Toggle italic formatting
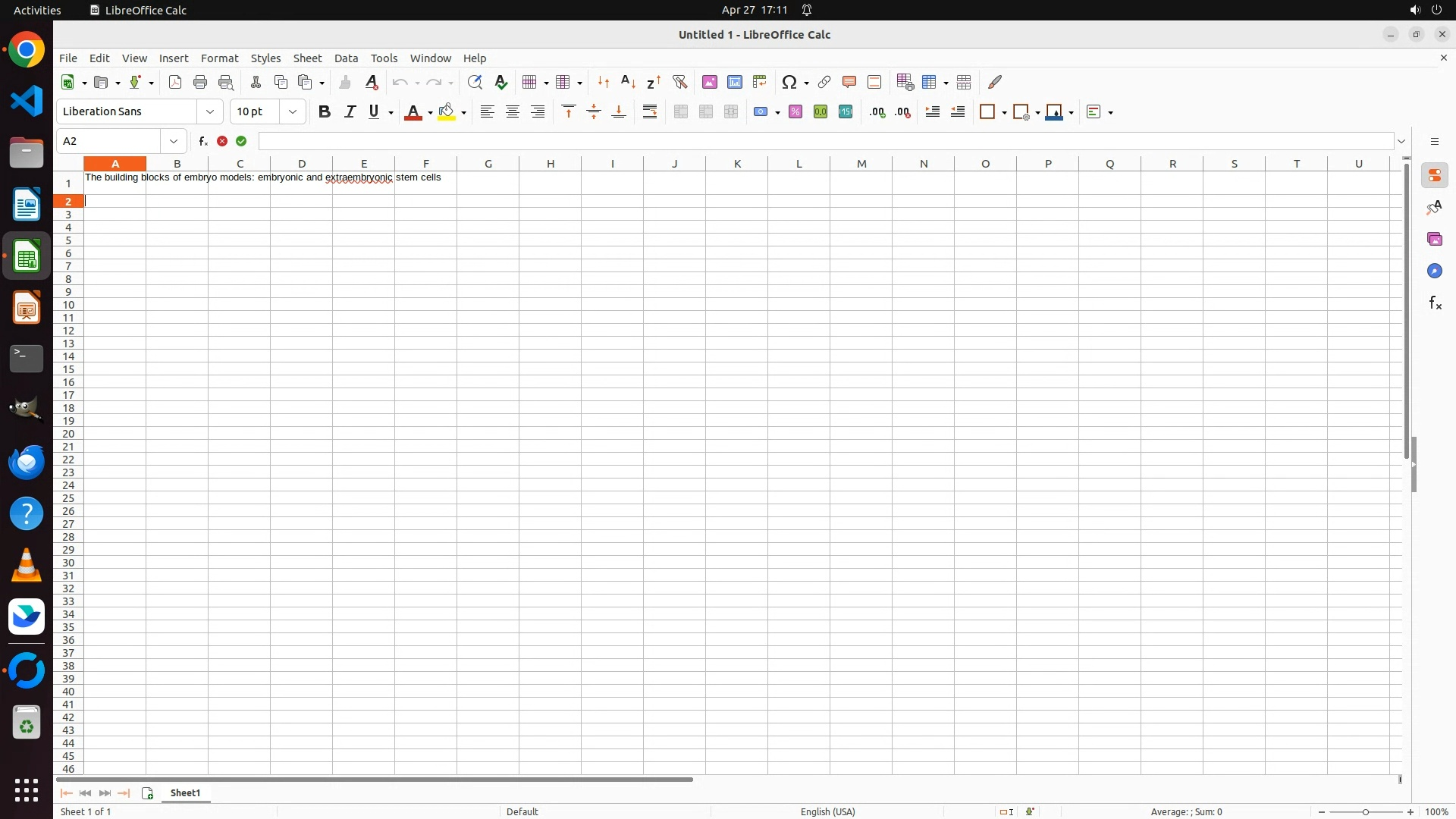This screenshot has width=1456, height=819. click(x=350, y=112)
